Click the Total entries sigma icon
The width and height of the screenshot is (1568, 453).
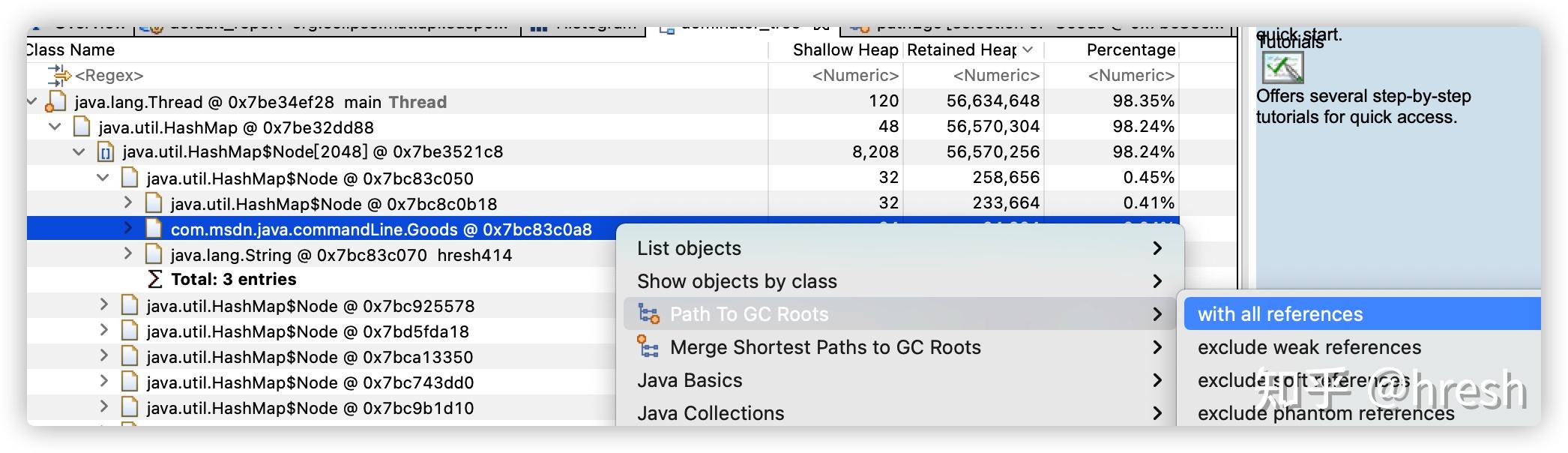point(154,280)
